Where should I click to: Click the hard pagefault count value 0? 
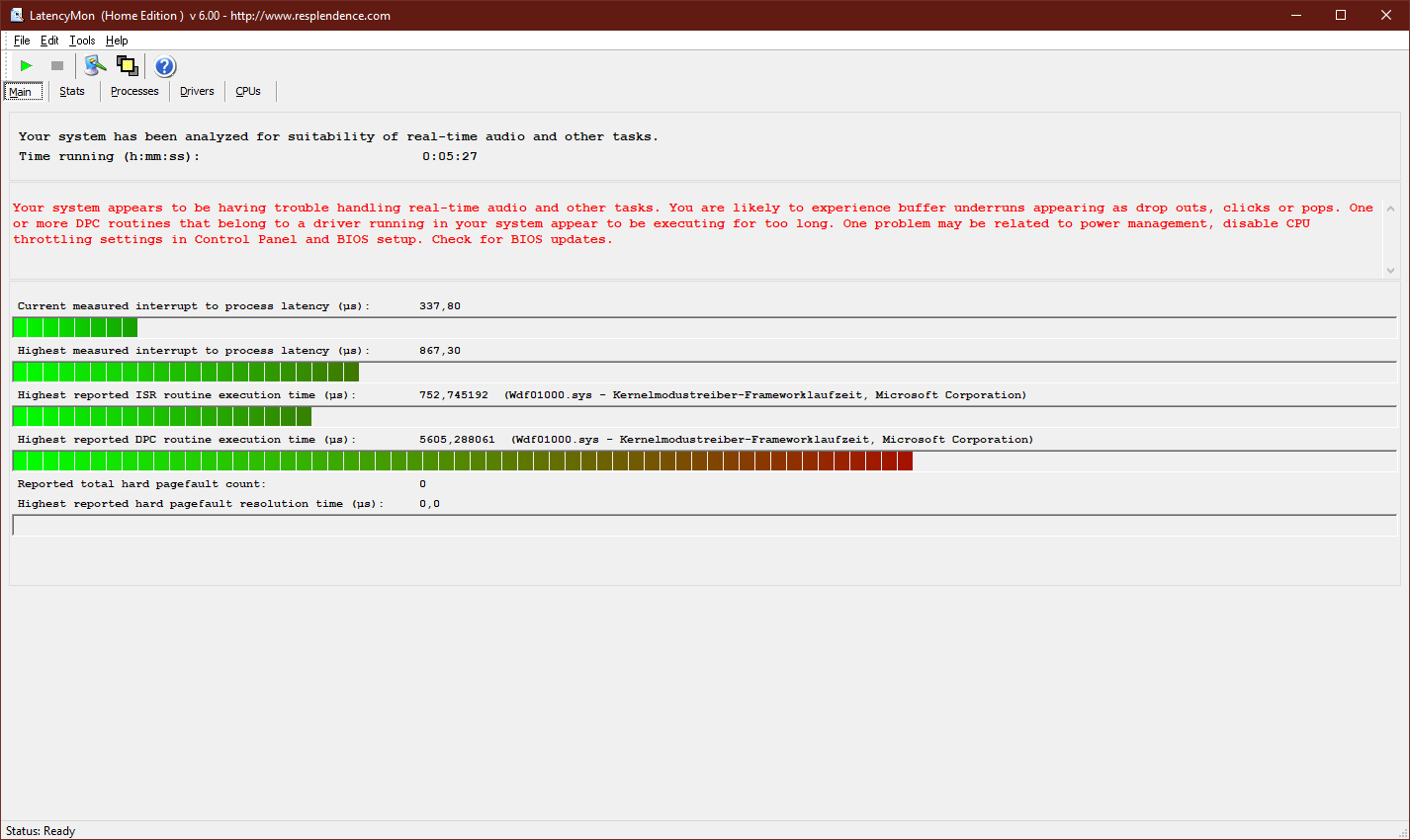(x=422, y=484)
